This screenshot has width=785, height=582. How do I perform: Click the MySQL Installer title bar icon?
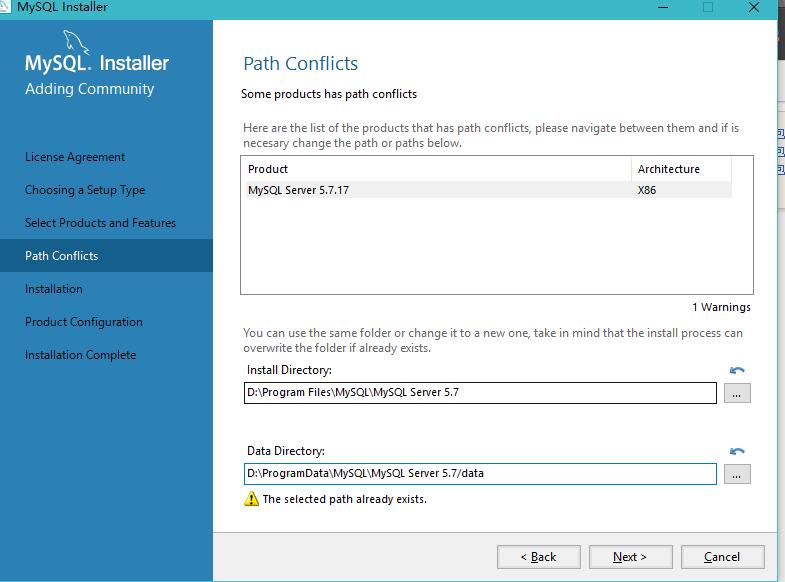pyautogui.click(x=5, y=7)
